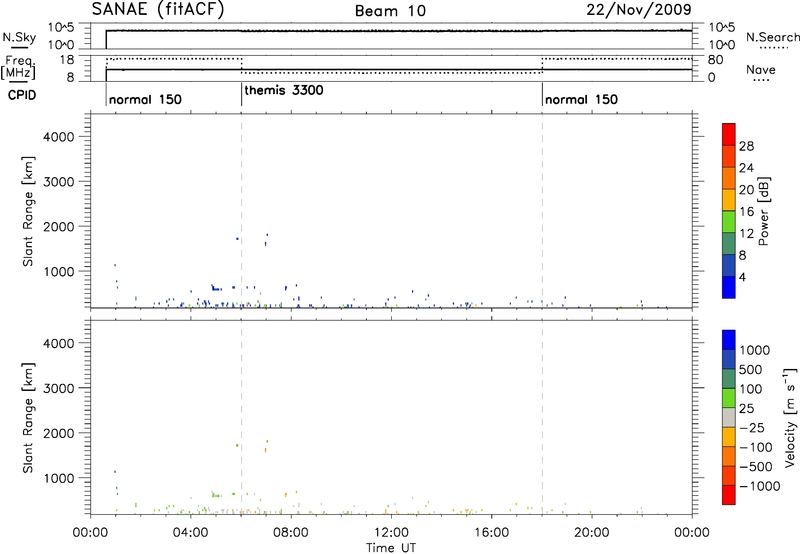The height and width of the screenshot is (554, 800).
Task: Click the 04:00 time axis tick label
Action: tap(190, 533)
